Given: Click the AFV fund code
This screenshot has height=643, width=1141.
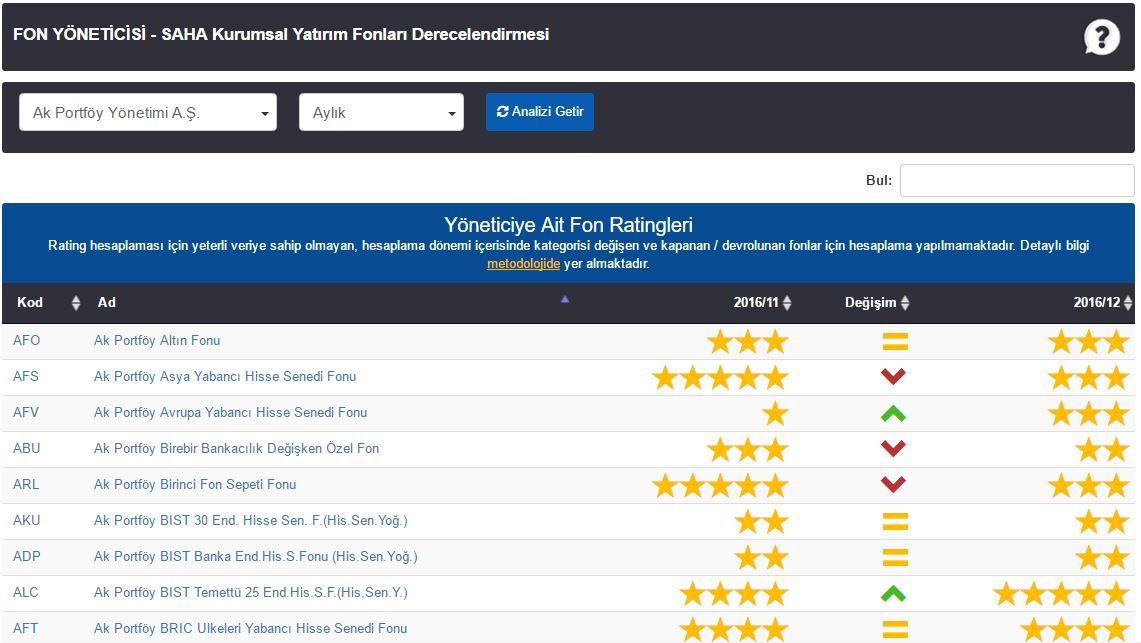Looking at the screenshot, I should (x=25, y=412).
